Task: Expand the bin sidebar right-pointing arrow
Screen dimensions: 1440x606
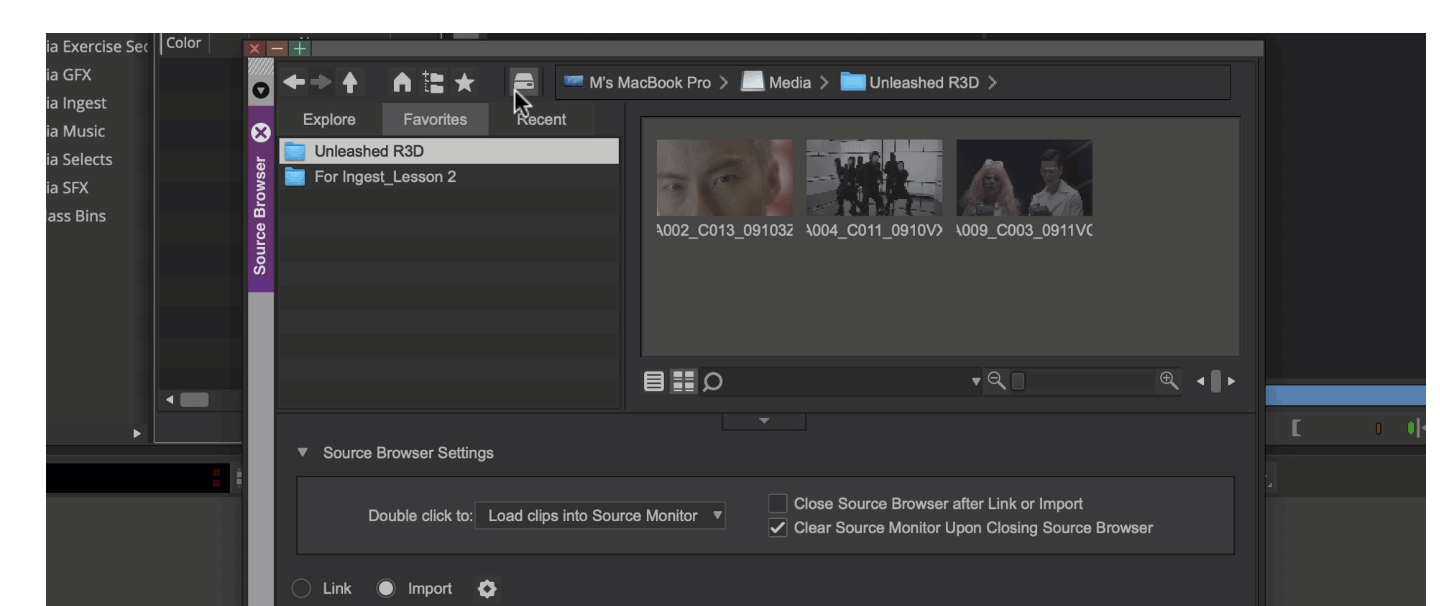Action: tap(138, 433)
